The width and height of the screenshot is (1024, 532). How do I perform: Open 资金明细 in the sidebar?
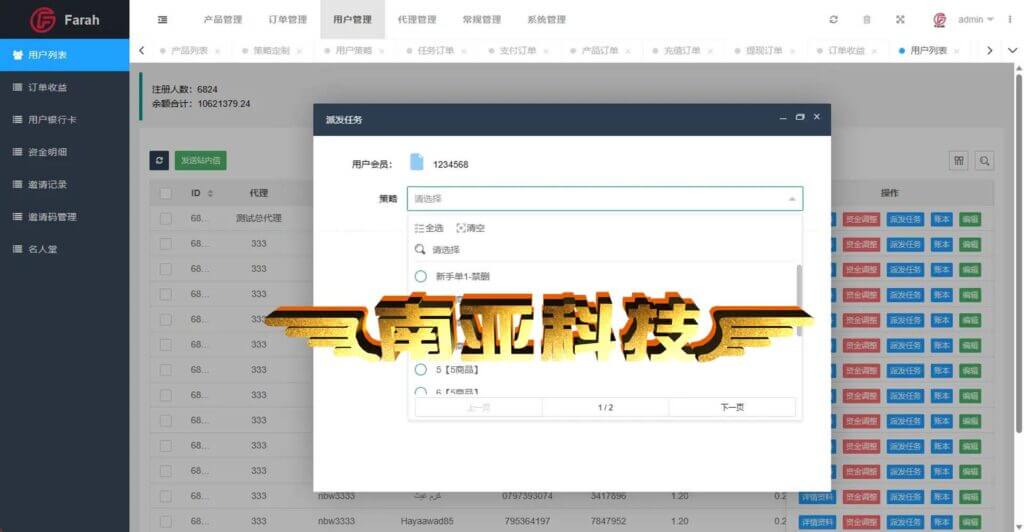[65, 152]
